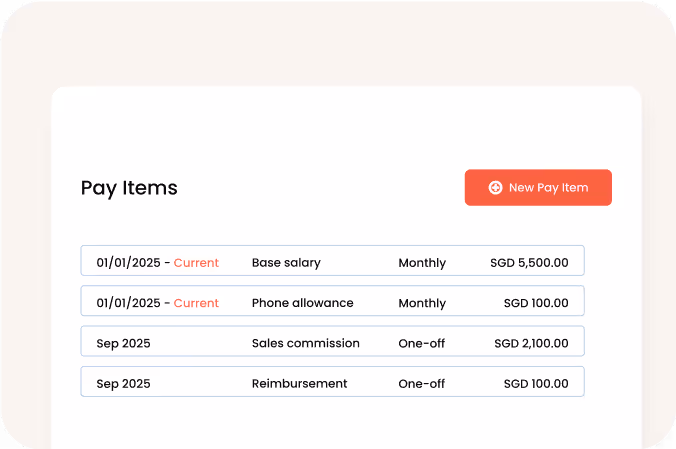Click One-off frequency on Reimbursement row
The height and width of the screenshot is (449, 676).
(422, 383)
